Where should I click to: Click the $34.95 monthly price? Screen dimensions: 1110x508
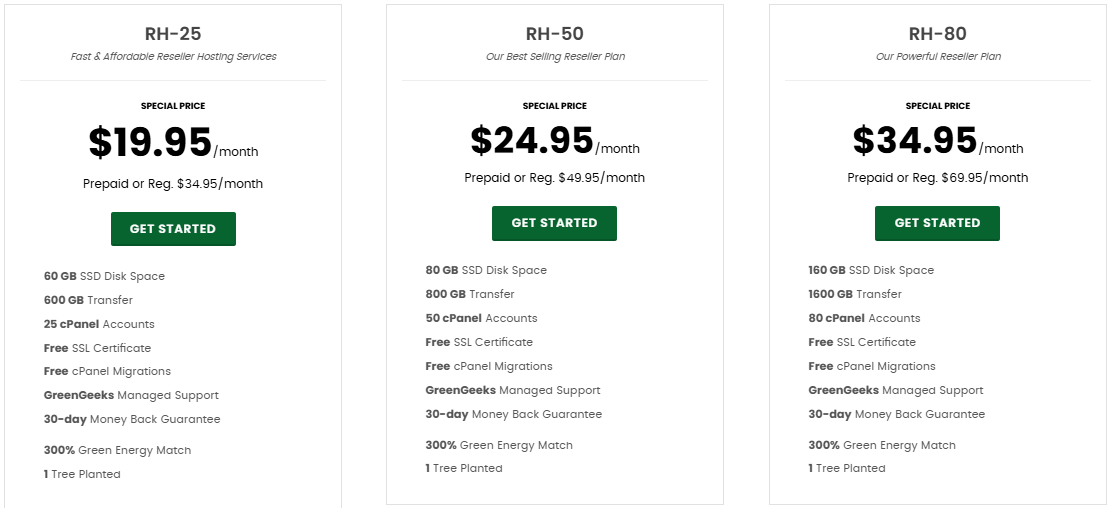[x=915, y=140]
